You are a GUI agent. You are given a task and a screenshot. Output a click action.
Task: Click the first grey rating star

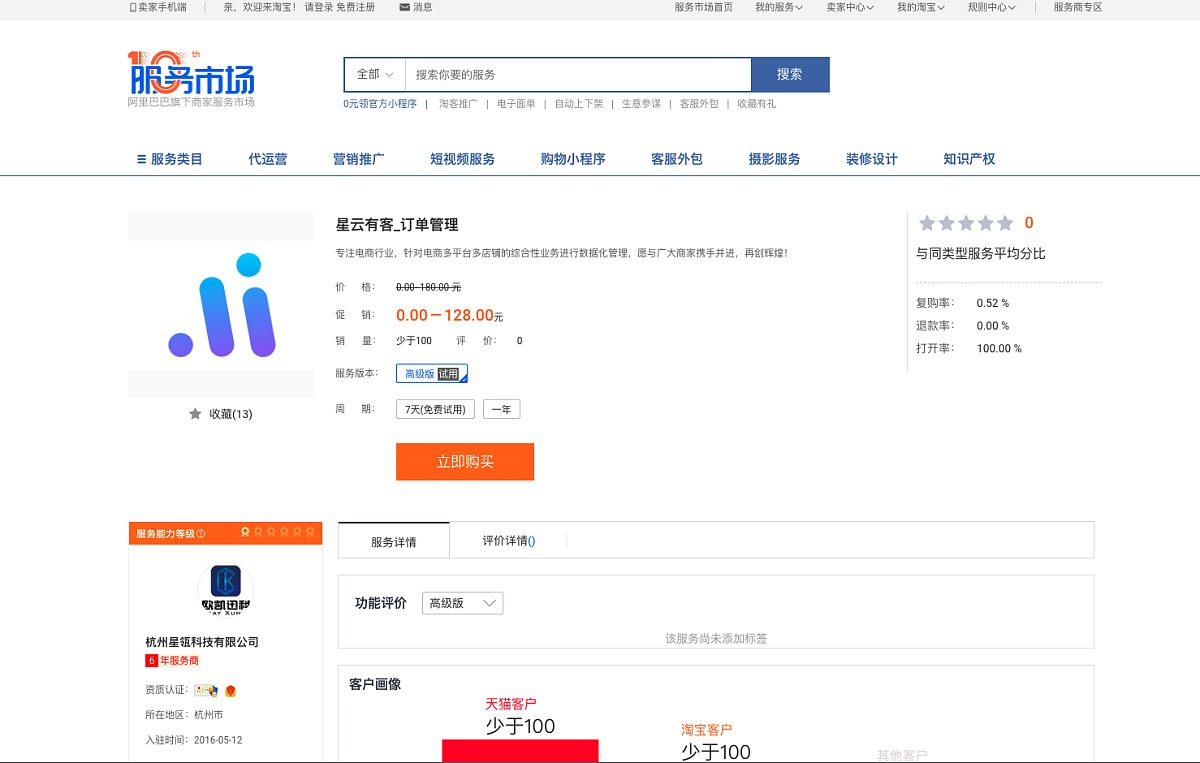[x=927, y=223]
